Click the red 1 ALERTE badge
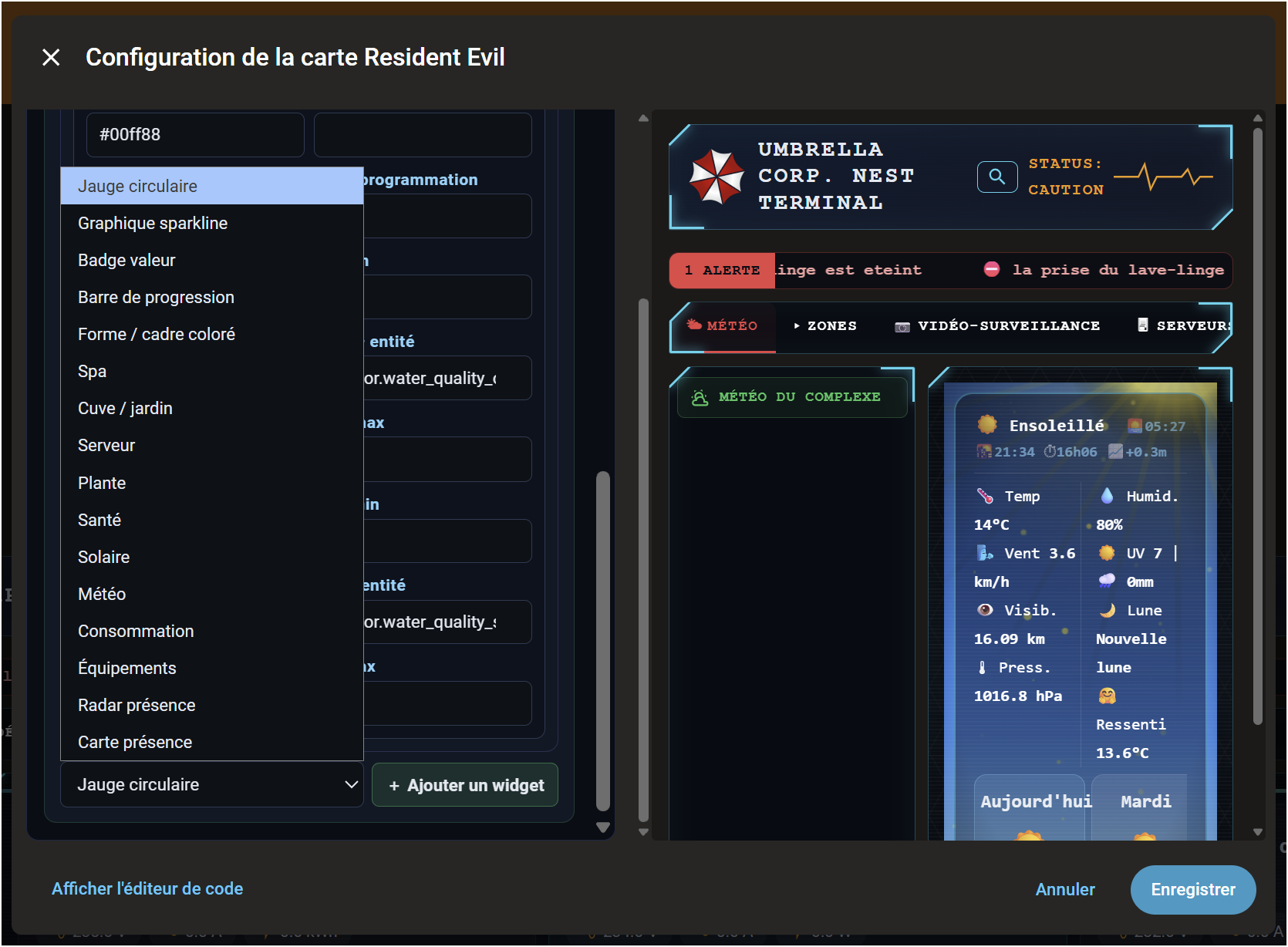Screen dimensions: 1288x947 coord(723,271)
